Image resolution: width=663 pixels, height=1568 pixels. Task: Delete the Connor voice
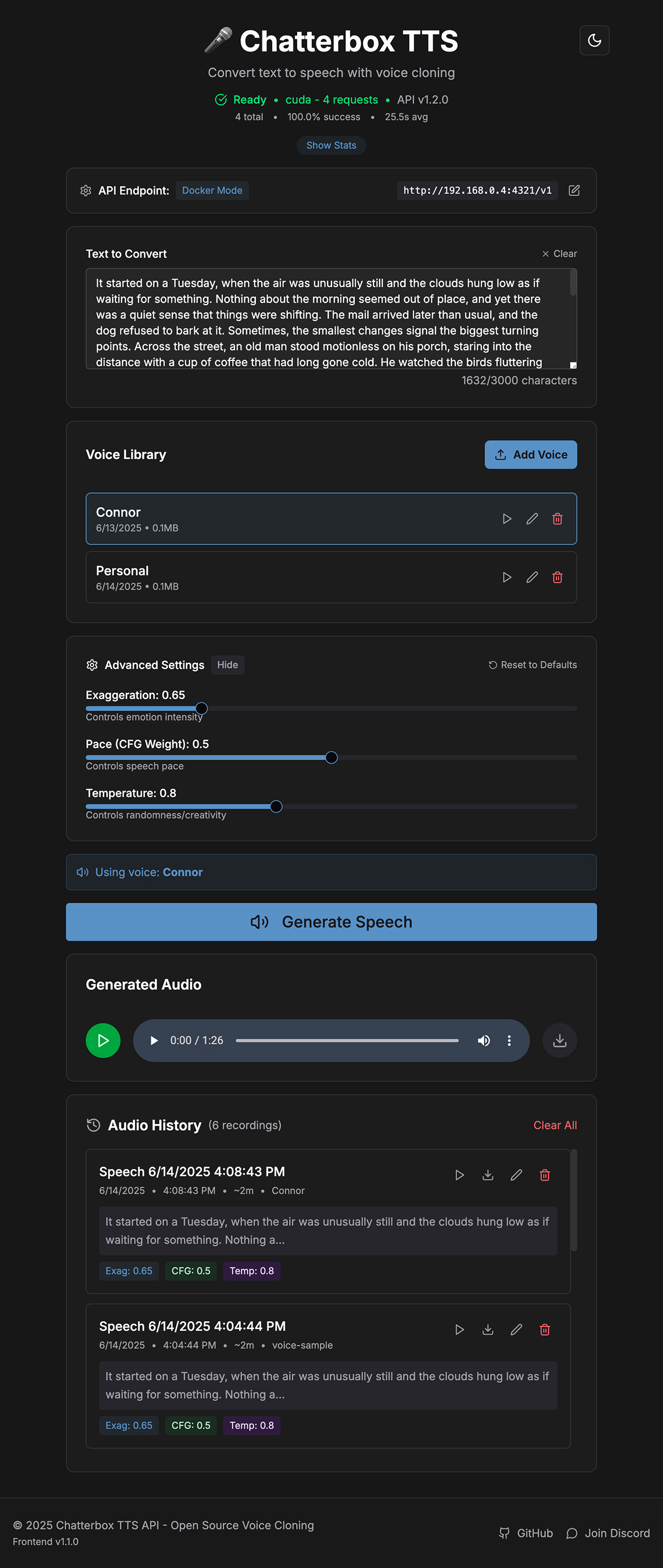point(556,519)
